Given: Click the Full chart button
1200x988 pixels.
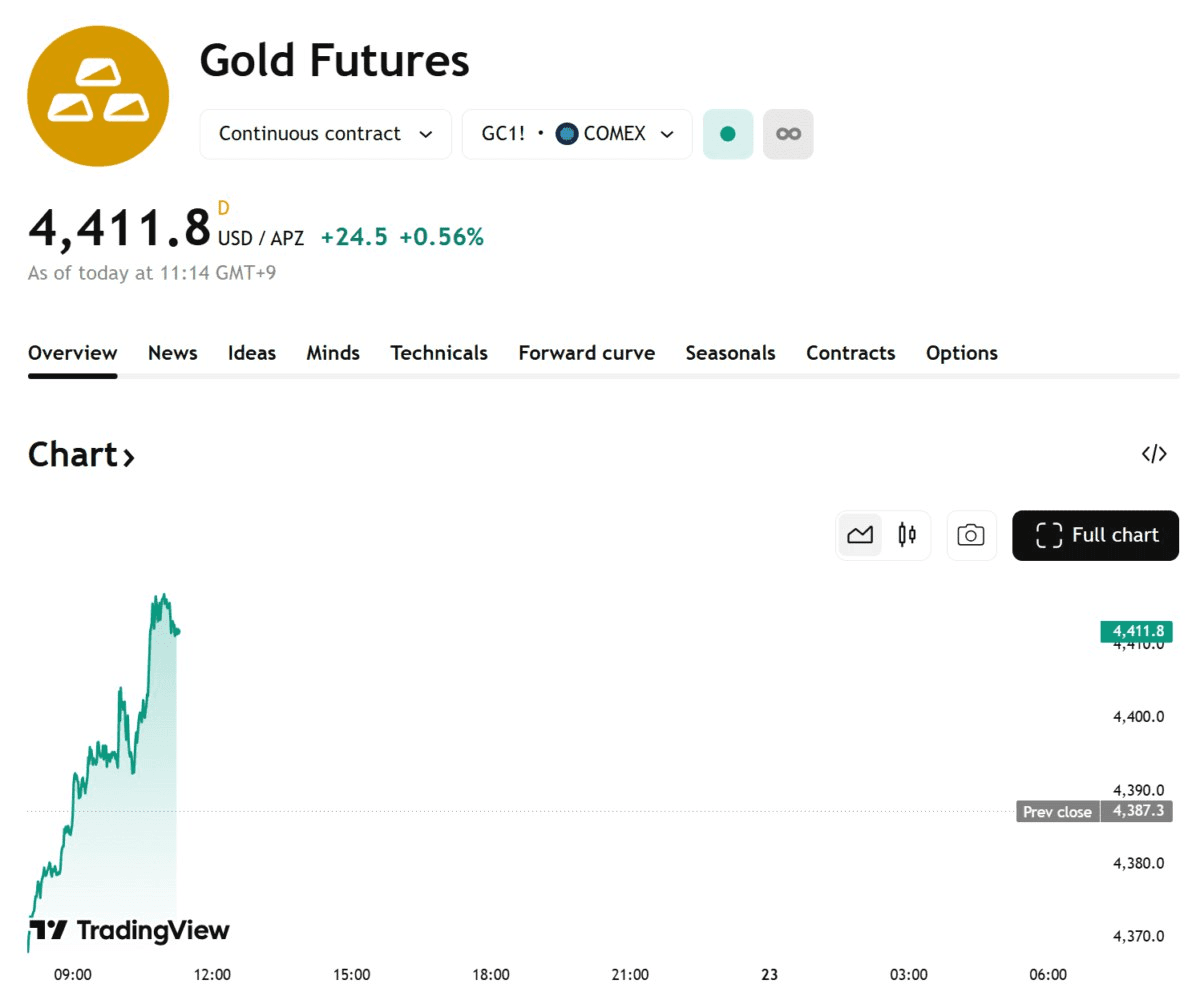Looking at the screenshot, I should (1096, 535).
